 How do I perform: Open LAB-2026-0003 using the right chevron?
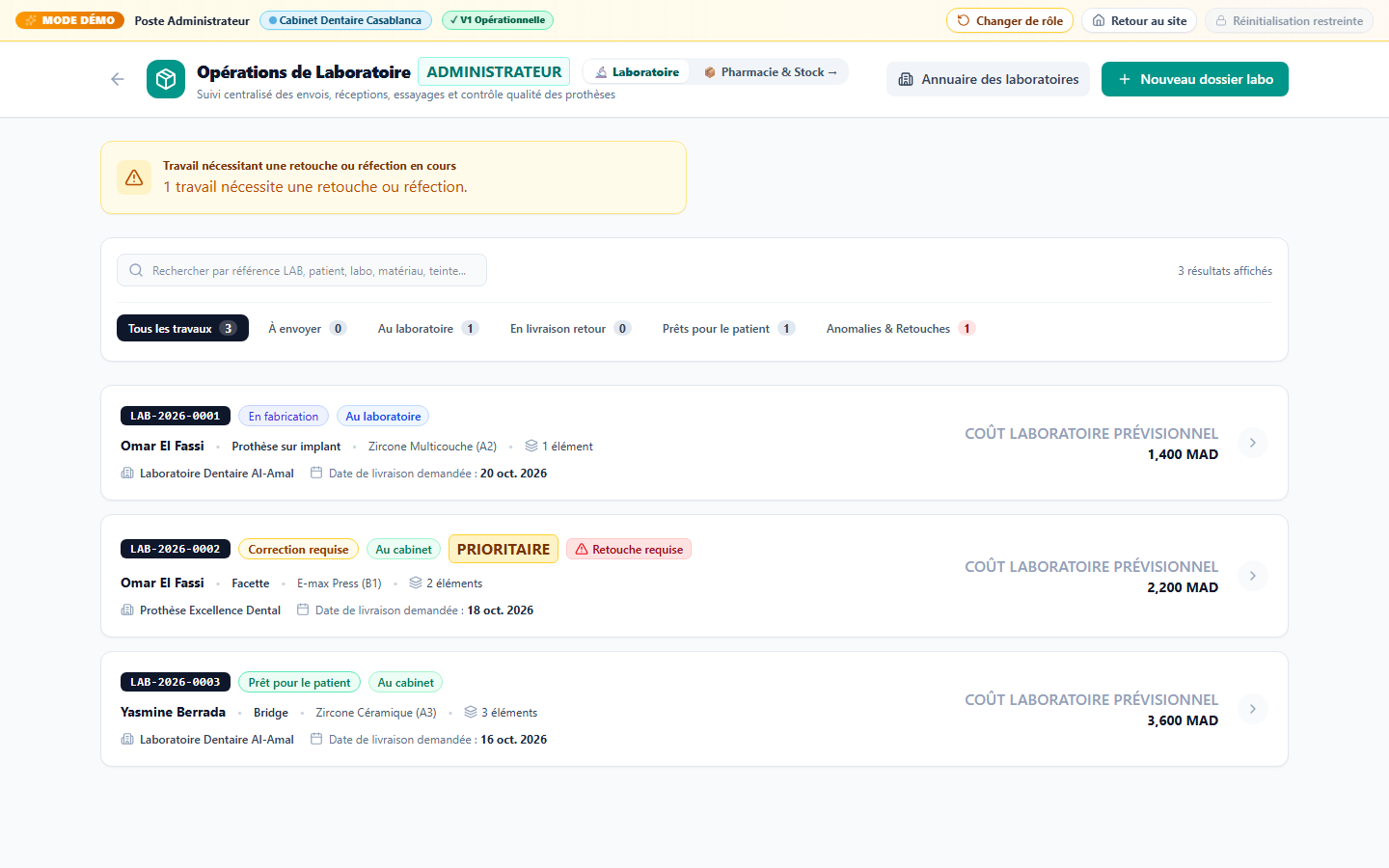[x=1252, y=709]
